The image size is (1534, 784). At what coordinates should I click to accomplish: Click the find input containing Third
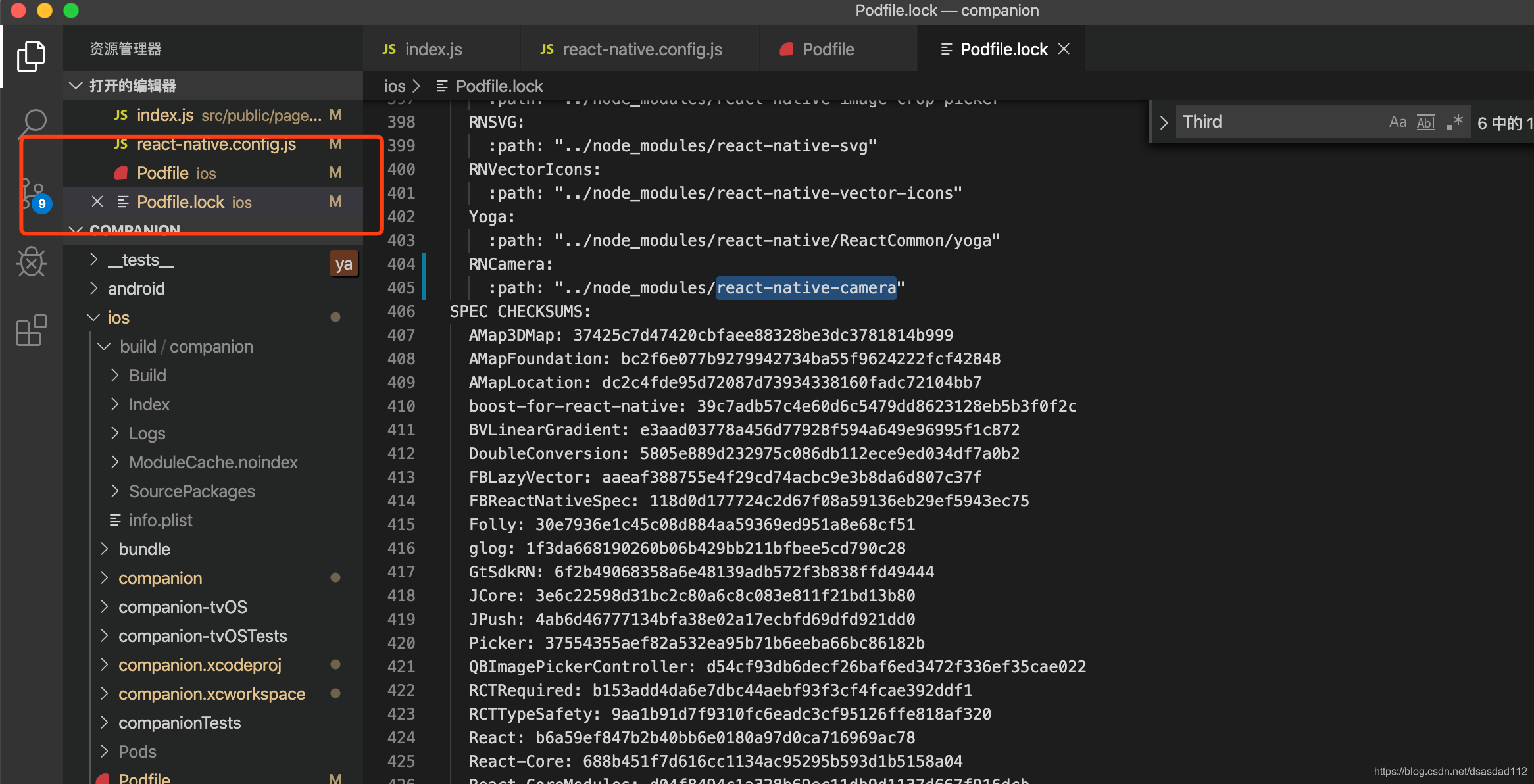point(1276,122)
